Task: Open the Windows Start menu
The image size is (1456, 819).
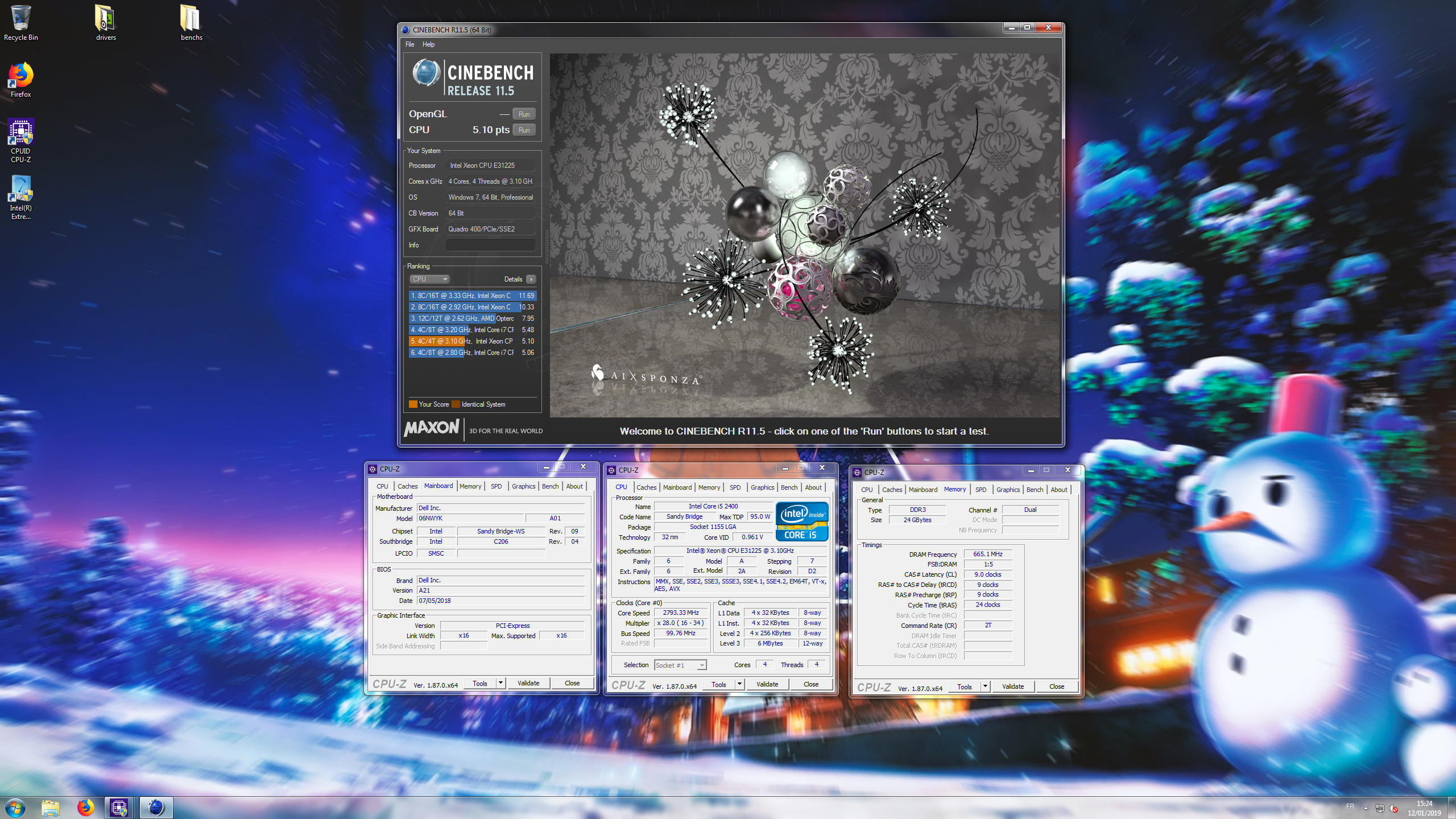Action: pyautogui.click(x=15, y=808)
